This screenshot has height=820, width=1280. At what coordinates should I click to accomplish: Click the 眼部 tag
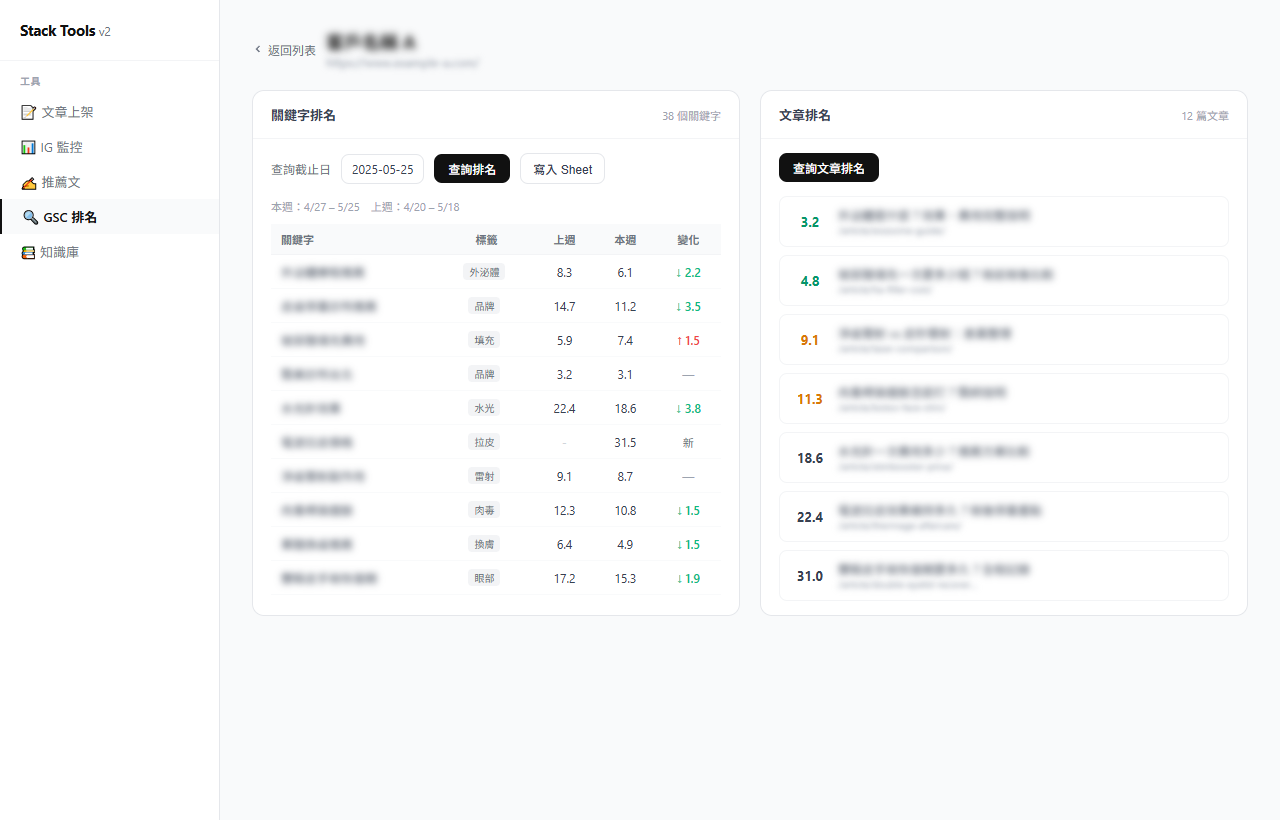click(485, 578)
